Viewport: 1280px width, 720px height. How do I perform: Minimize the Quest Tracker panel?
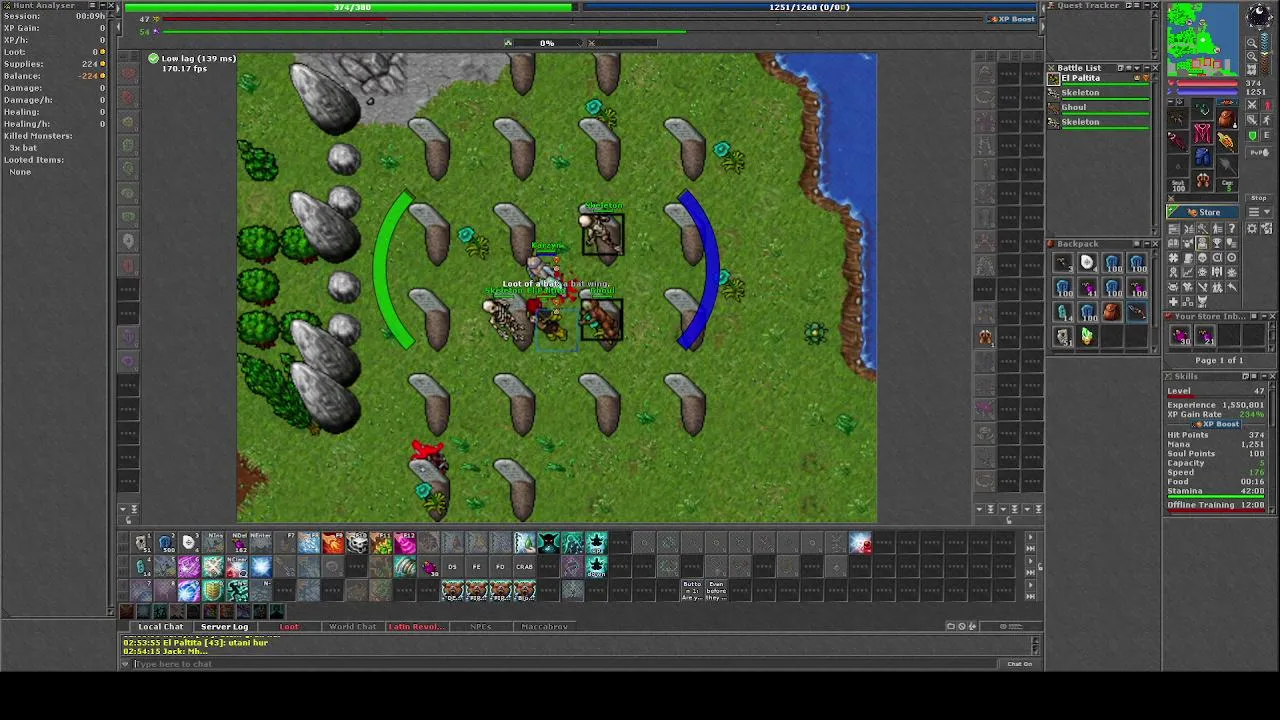click(1147, 5)
